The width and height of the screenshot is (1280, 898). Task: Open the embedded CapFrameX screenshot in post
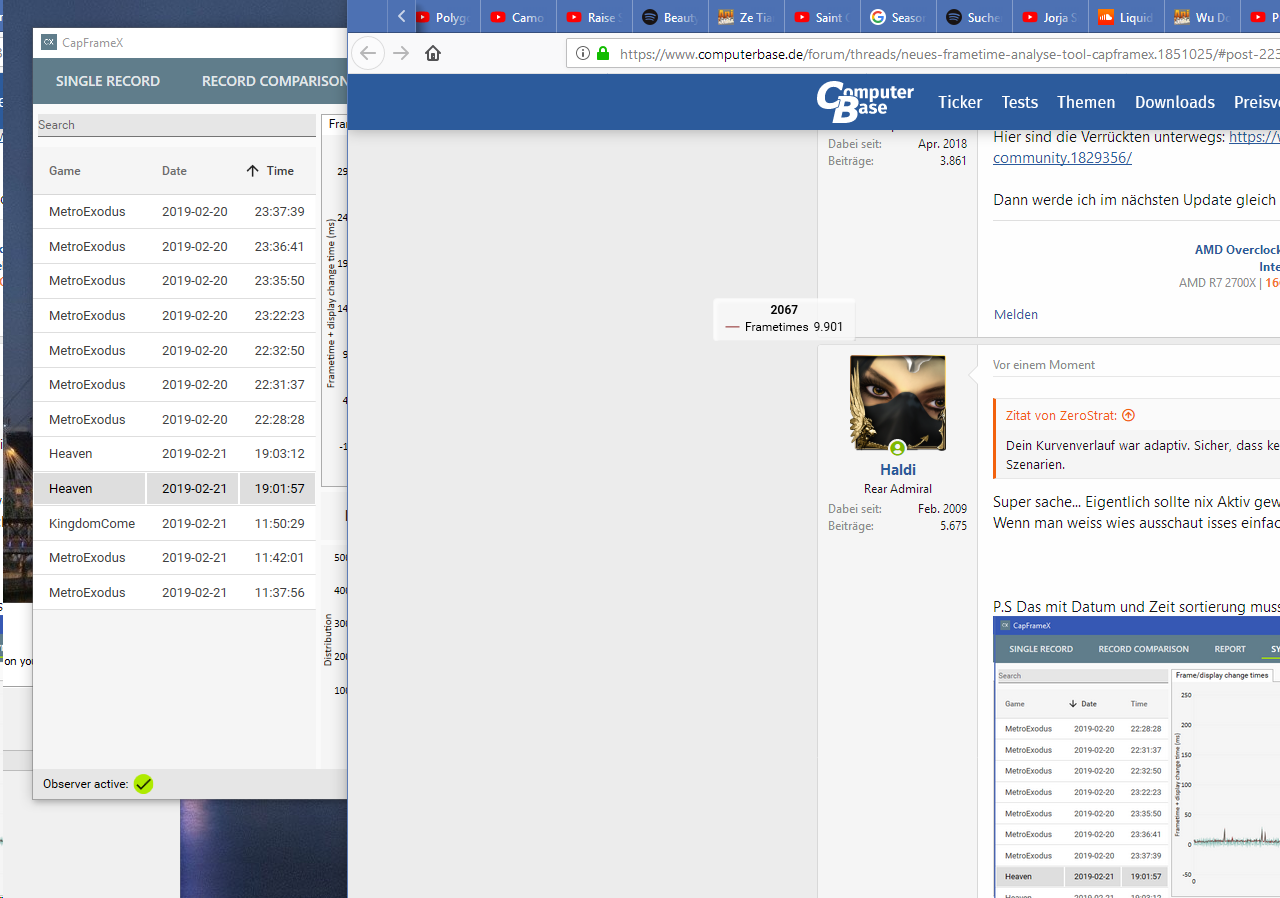(x=1137, y=756)
